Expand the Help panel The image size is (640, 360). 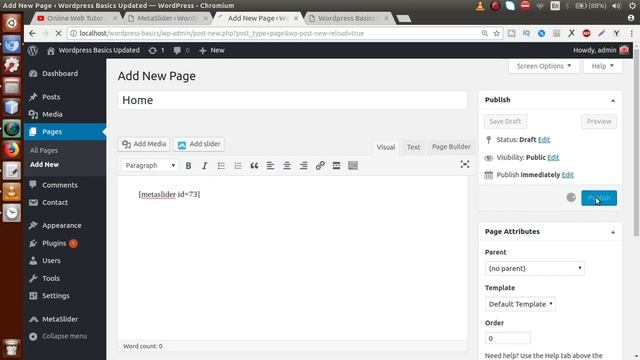click(x=602, y=66)
